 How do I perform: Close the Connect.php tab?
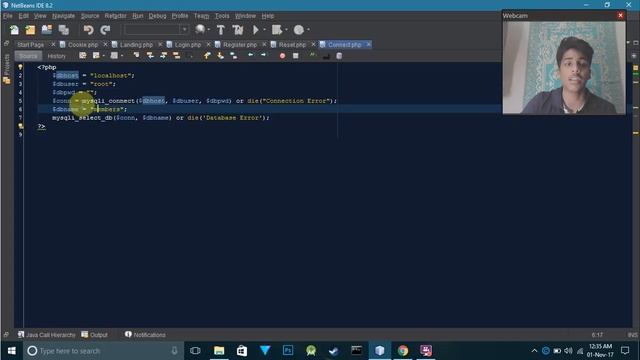(368, 44)
